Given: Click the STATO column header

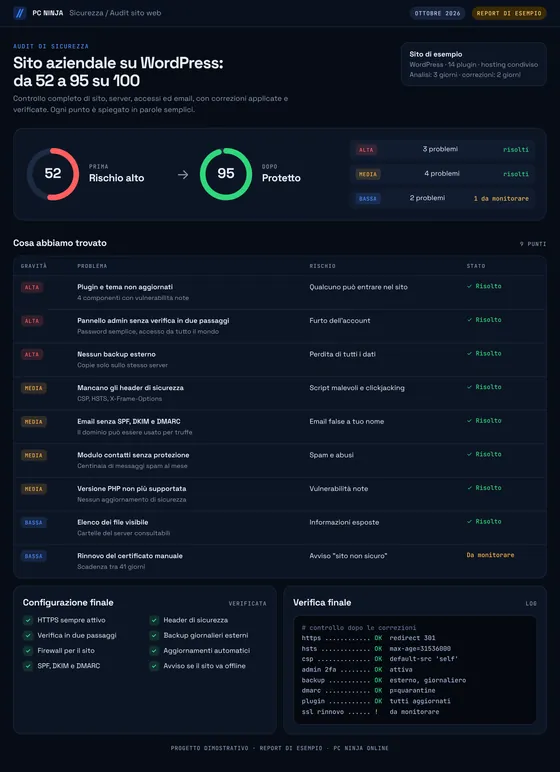Looking at the screenshot, I should point(476,266).
